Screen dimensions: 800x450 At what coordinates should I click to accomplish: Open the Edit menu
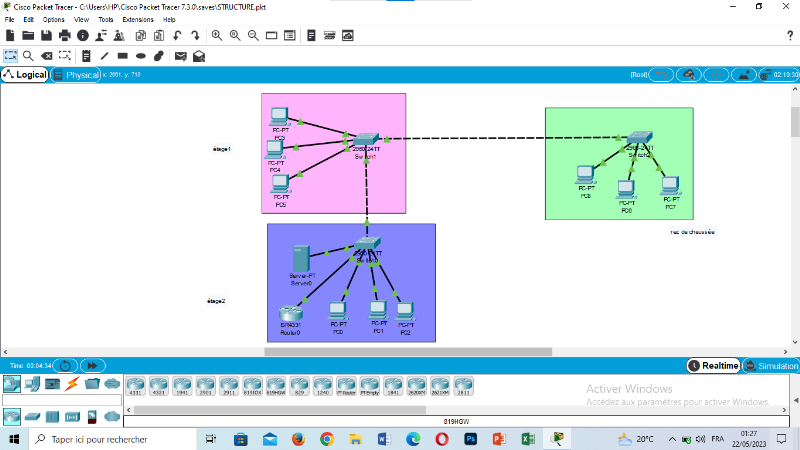pyautogui.click(x=29, y=19)
